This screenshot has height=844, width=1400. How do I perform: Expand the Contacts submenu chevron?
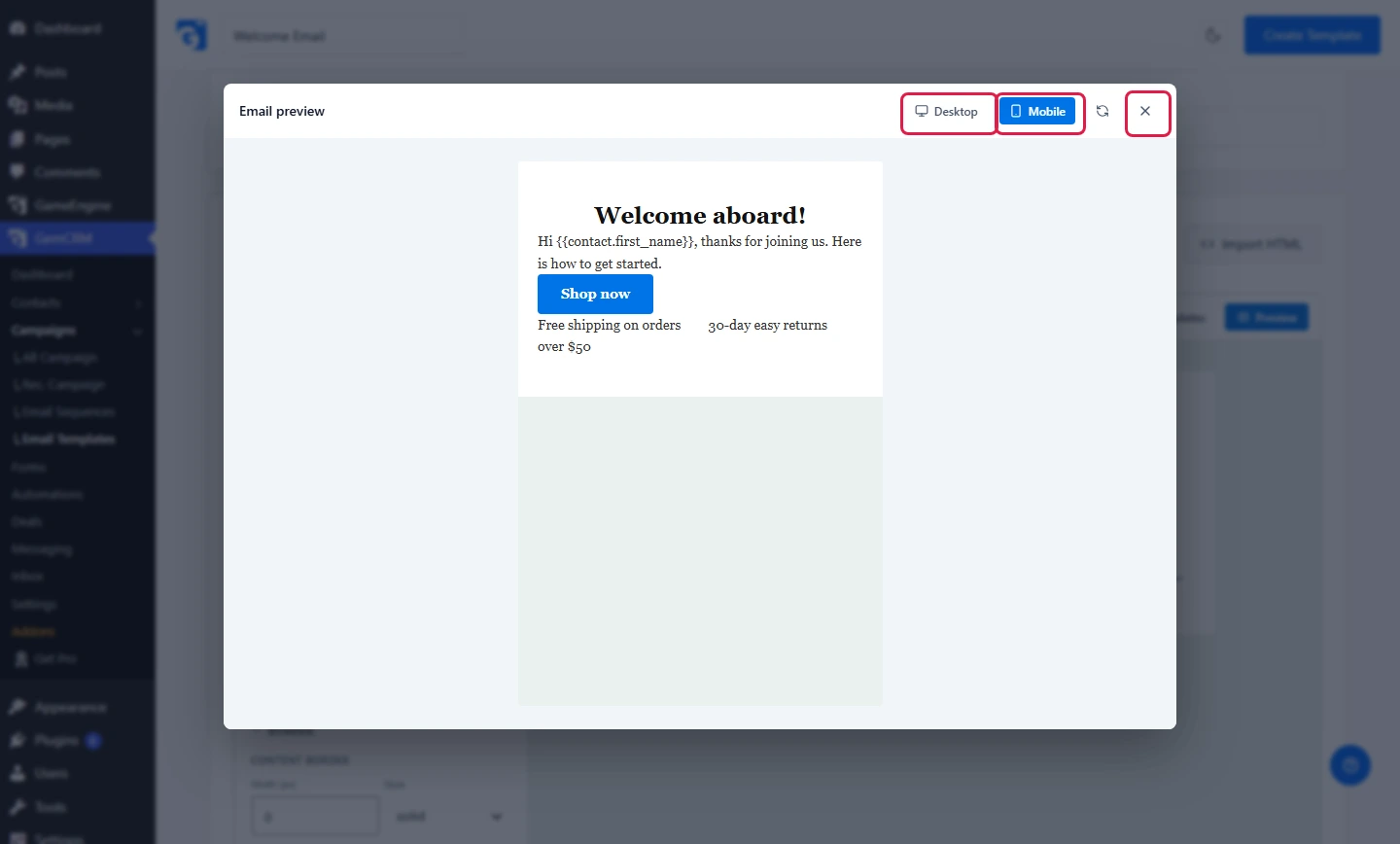(137, 303)
